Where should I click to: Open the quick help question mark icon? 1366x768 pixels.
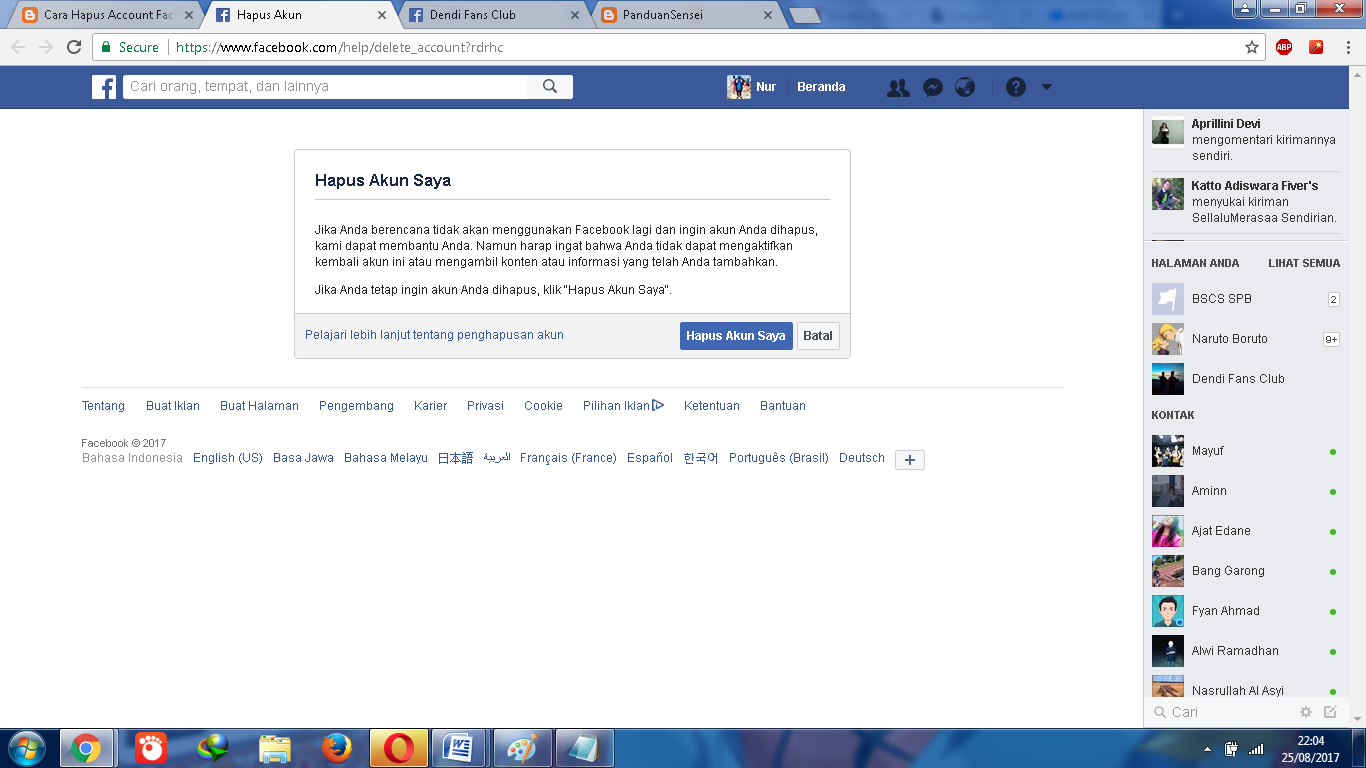point(1016,87)
